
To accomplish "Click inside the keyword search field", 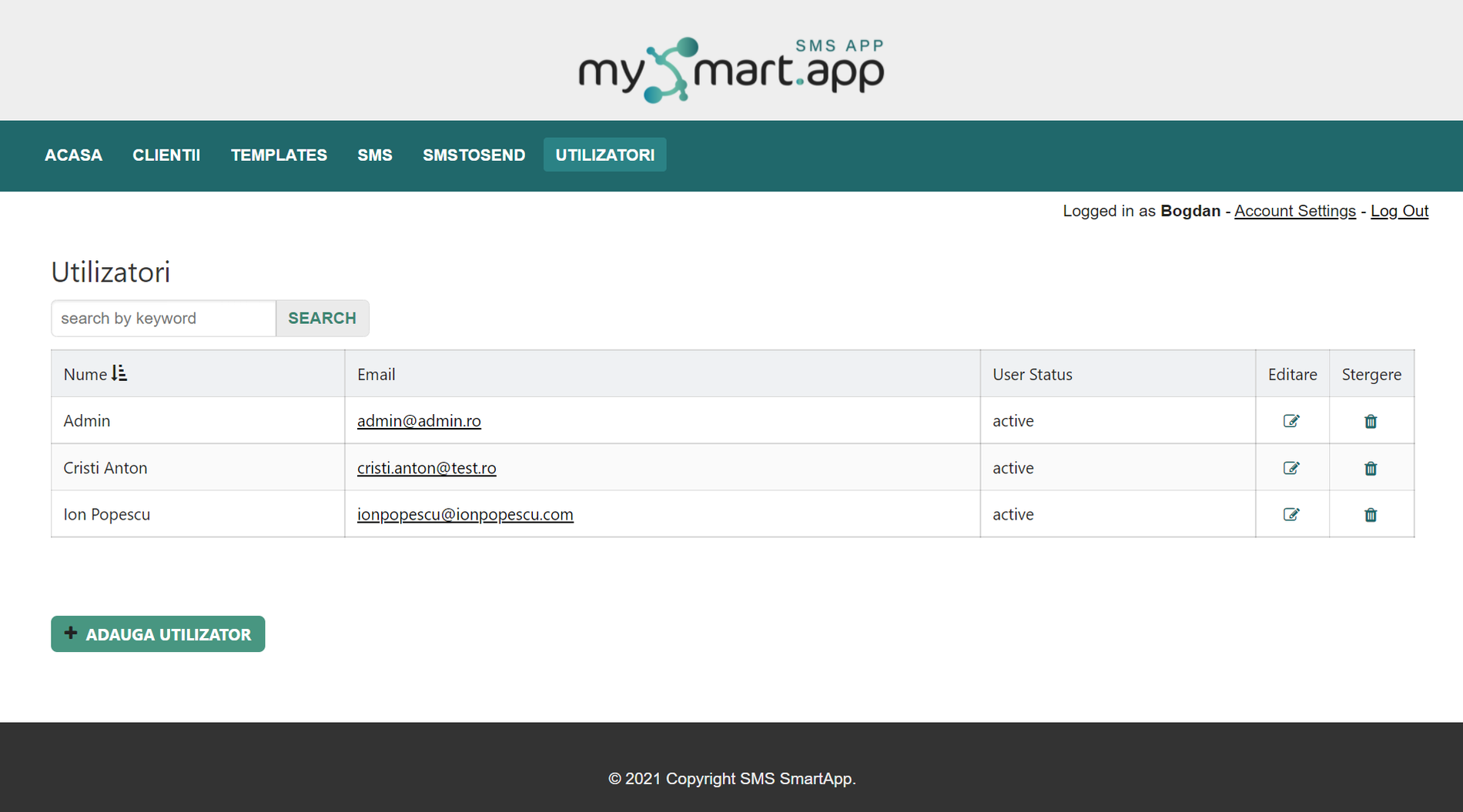I will pos(162,318).
